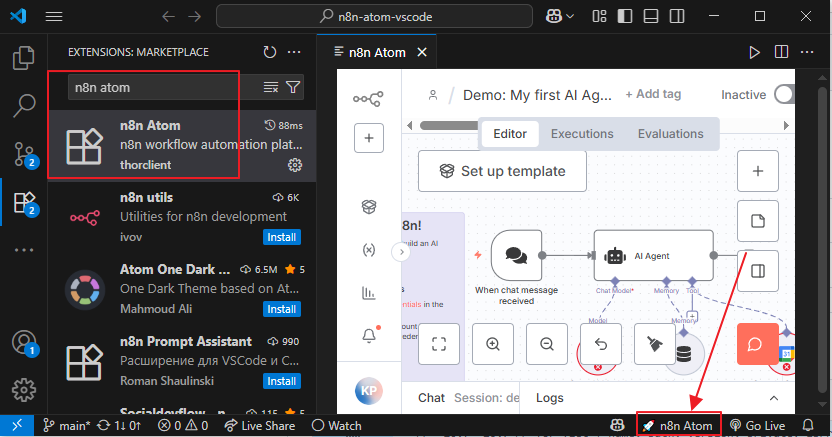Click the n8n Atom status bar item
Image resolution: width=832 pixels, height=437 pixels.
pos(678,426)
